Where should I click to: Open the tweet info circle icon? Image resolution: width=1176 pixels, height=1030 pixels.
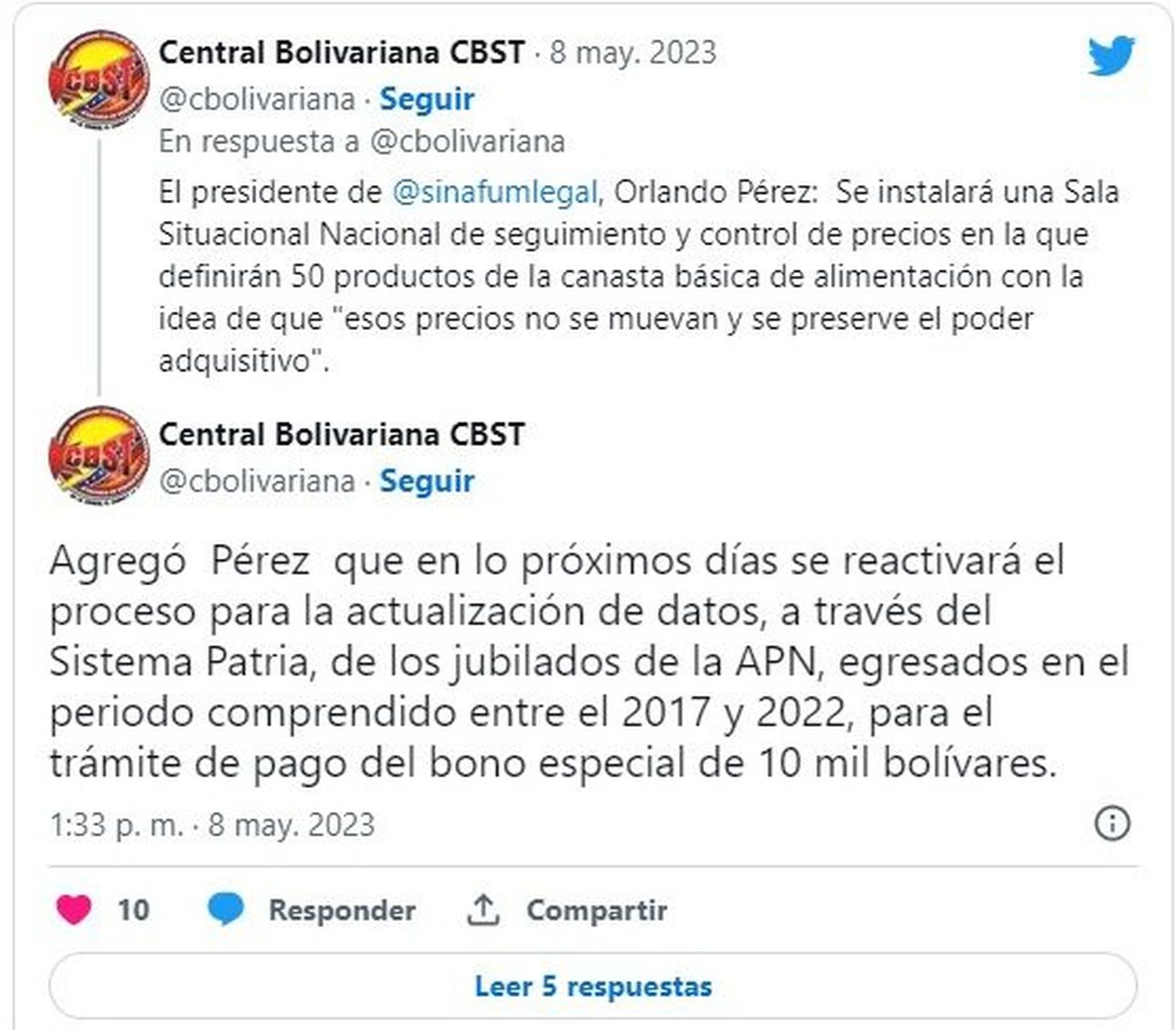[1112, 824]
